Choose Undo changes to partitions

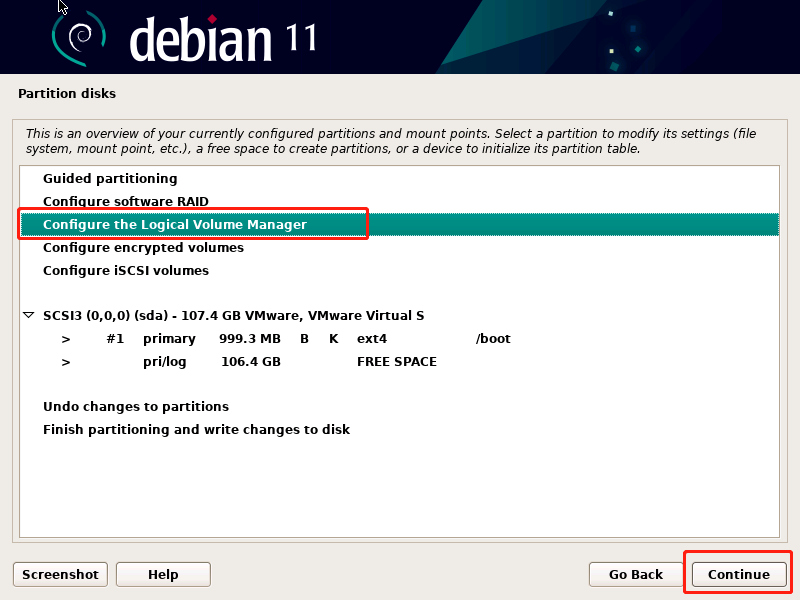click(x=136, y=407)
